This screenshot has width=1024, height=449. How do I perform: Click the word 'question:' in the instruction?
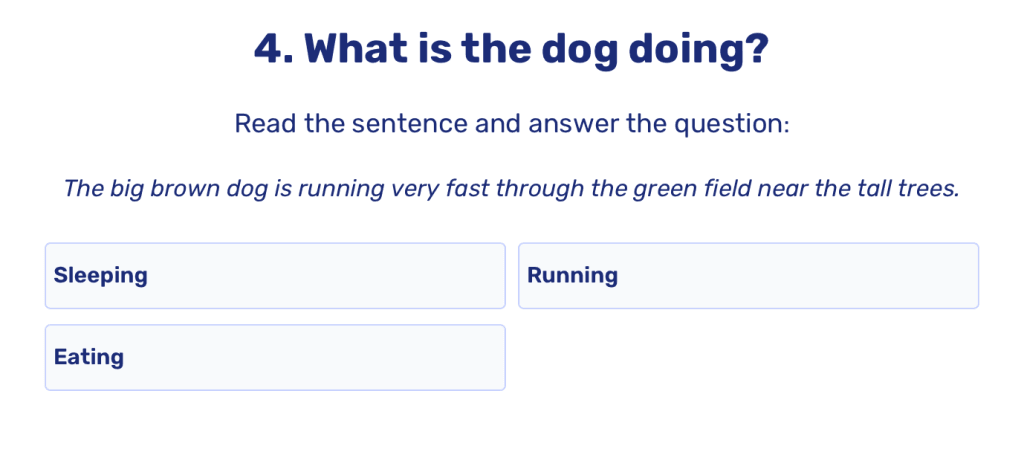coord(739,124)
